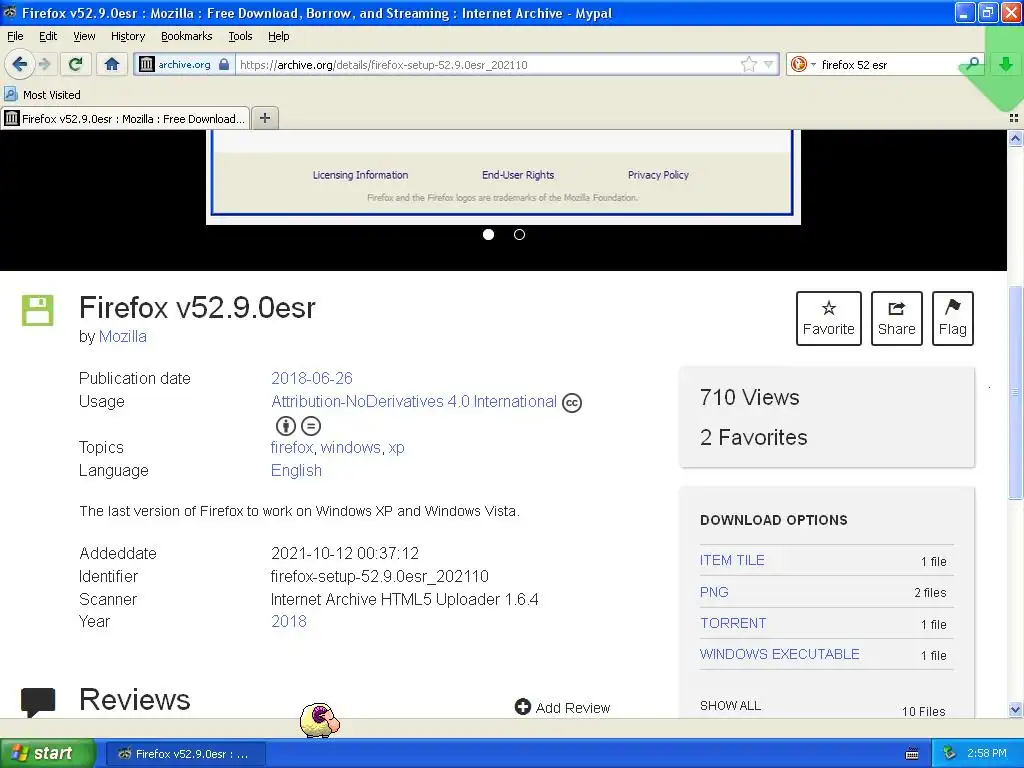Image resolution: width=1024 pixels, height=768 pixels.
Task: Open Attribution-NoDerivatives 4.0 International license link
Action: [413, 401]
